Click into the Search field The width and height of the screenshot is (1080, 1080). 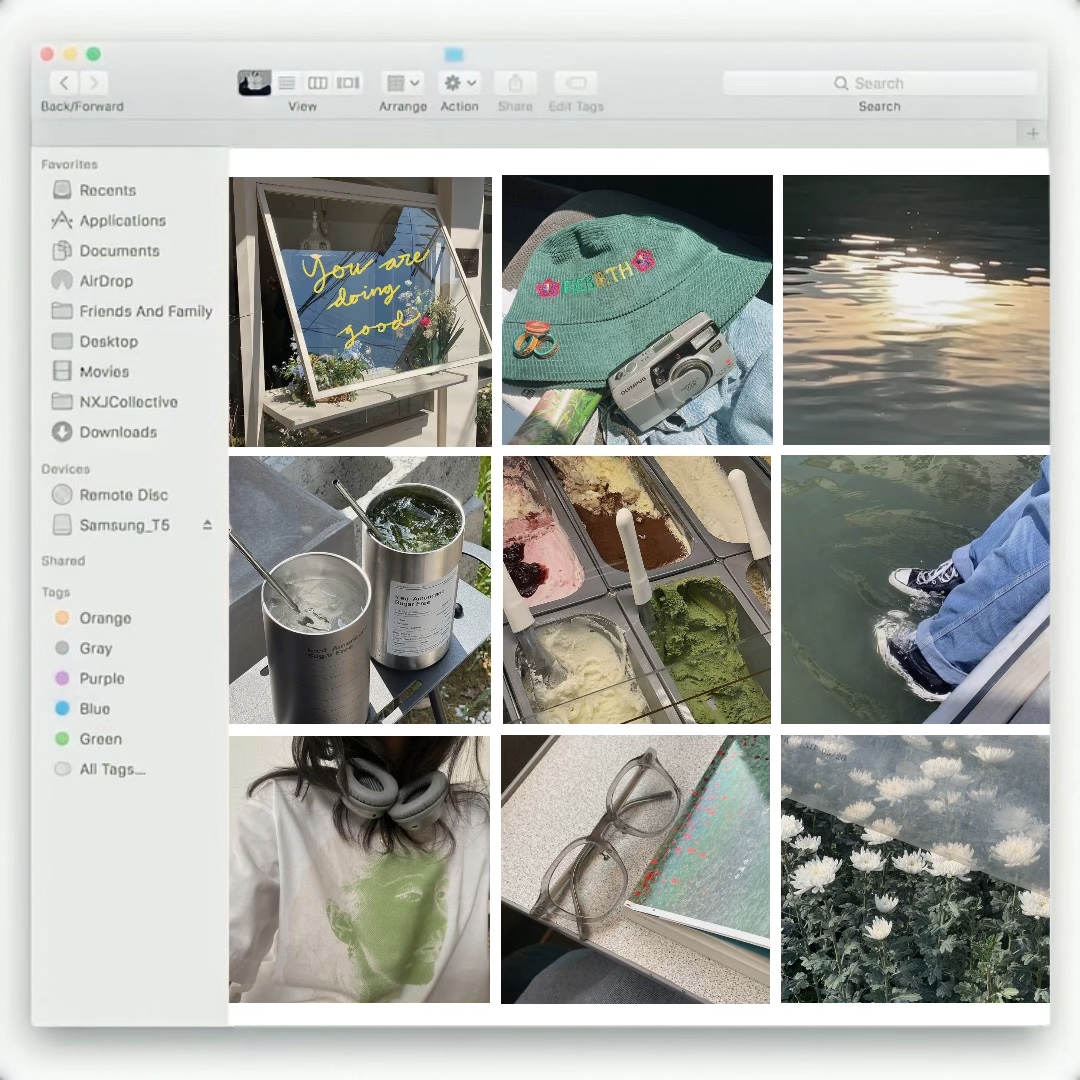coord(880,83)
